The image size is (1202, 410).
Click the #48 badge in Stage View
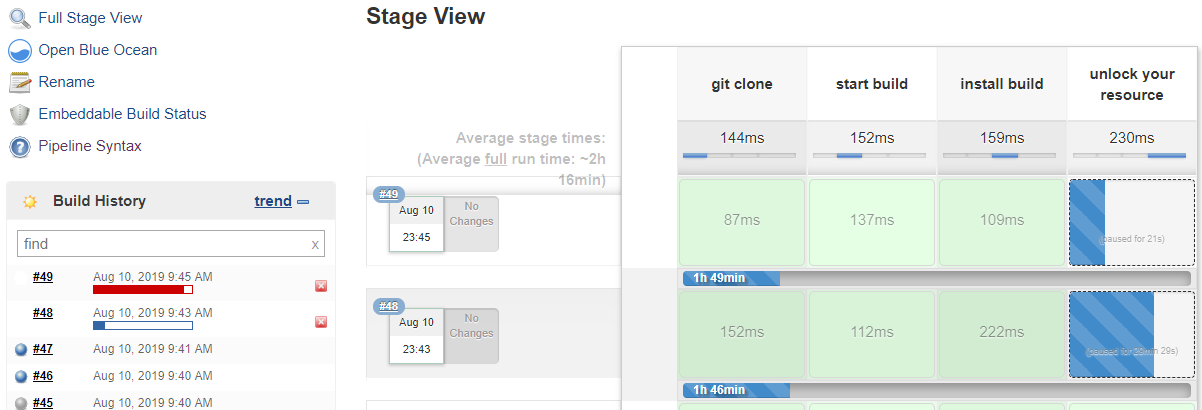(389, 307)
